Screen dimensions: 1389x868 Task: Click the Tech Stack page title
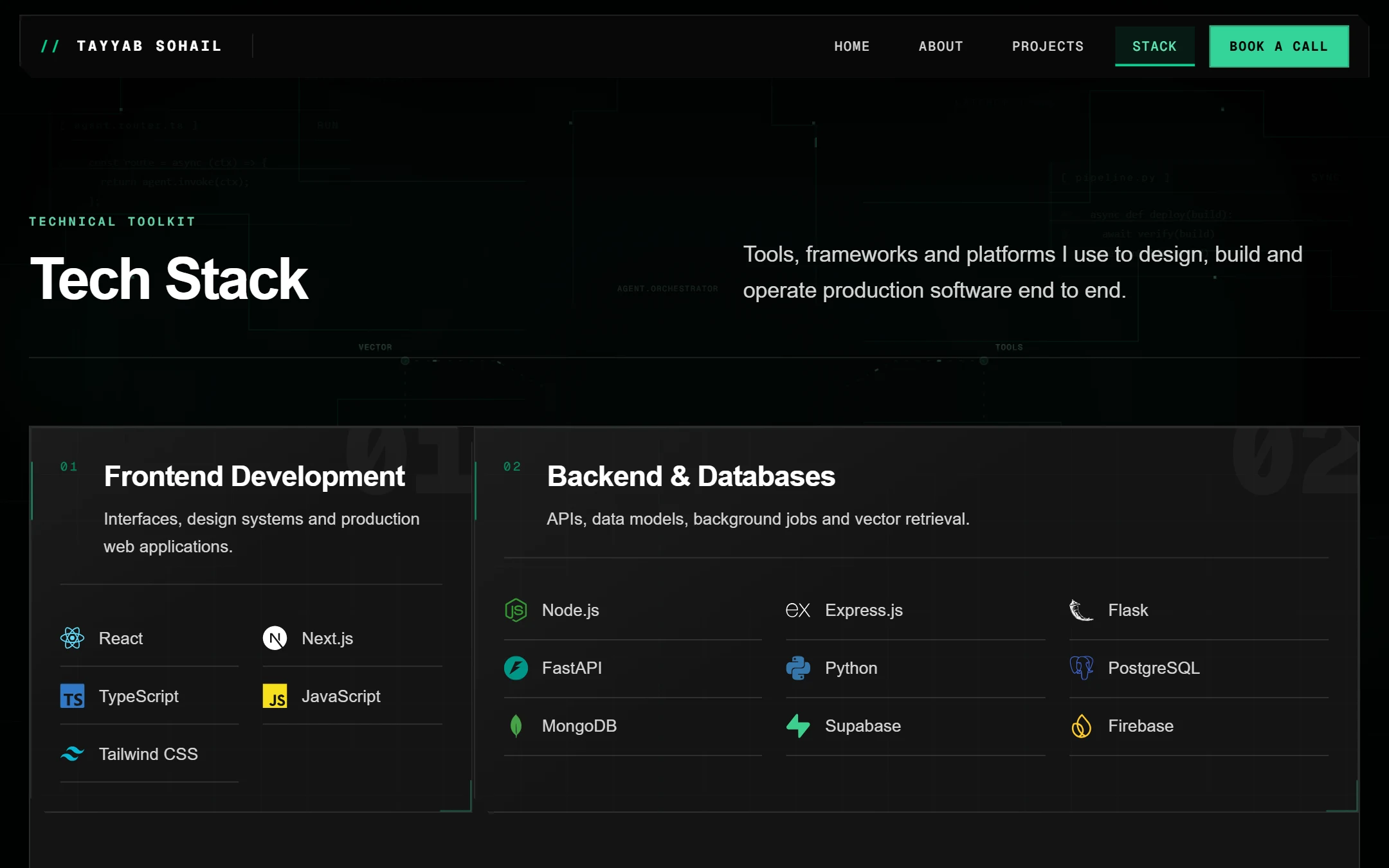169,278
